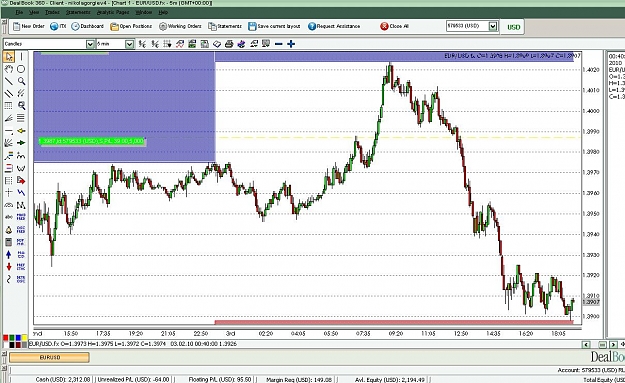Open the Trades menu
The height and width of the screenshot is (383, 625).
pyautogui.click(x=52, y=12)
